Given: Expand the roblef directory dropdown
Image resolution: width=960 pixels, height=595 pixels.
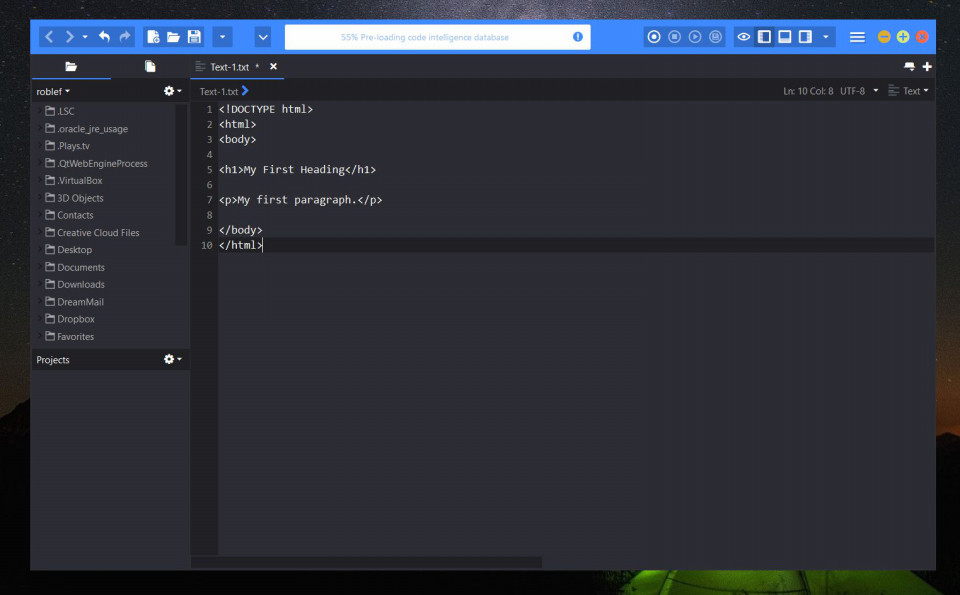Looking at the screenshot, I should tap(53, 91).
